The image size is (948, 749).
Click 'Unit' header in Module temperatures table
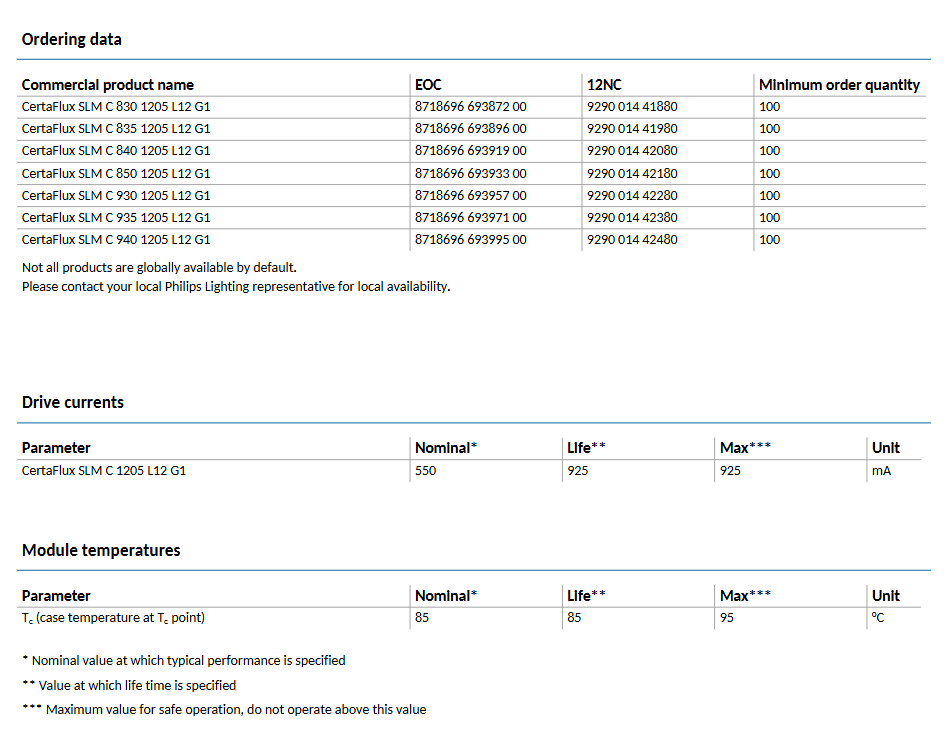886,596
